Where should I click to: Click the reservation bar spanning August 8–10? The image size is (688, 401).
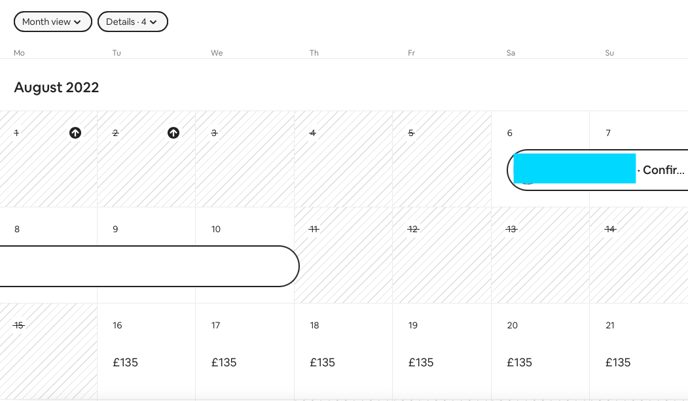point(149,266)
